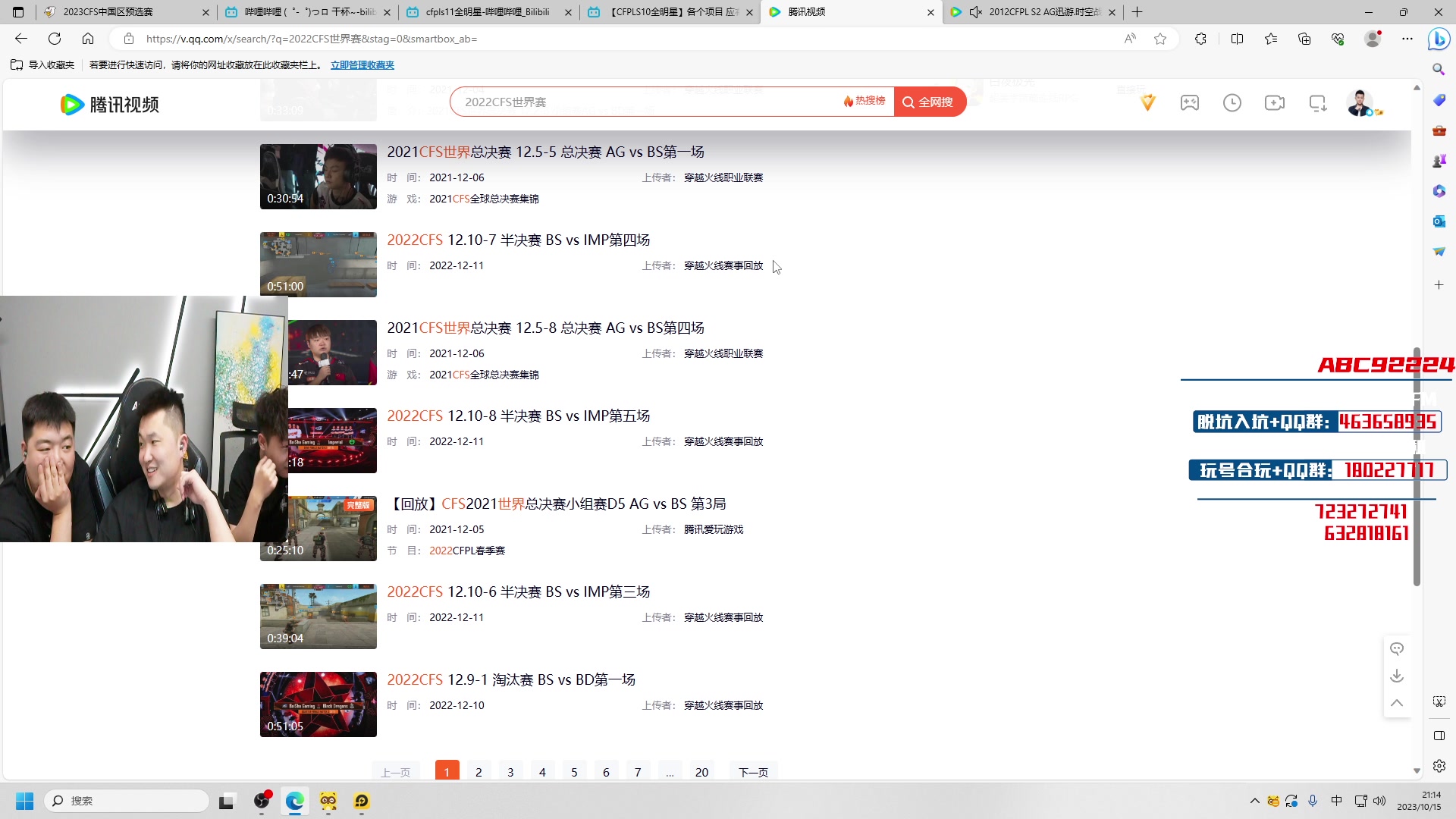Open video 2022CFS 12.9-1 淘汰赛 BS vs BD第一场
Screen dimensions: 1456x819
point(511,679)
